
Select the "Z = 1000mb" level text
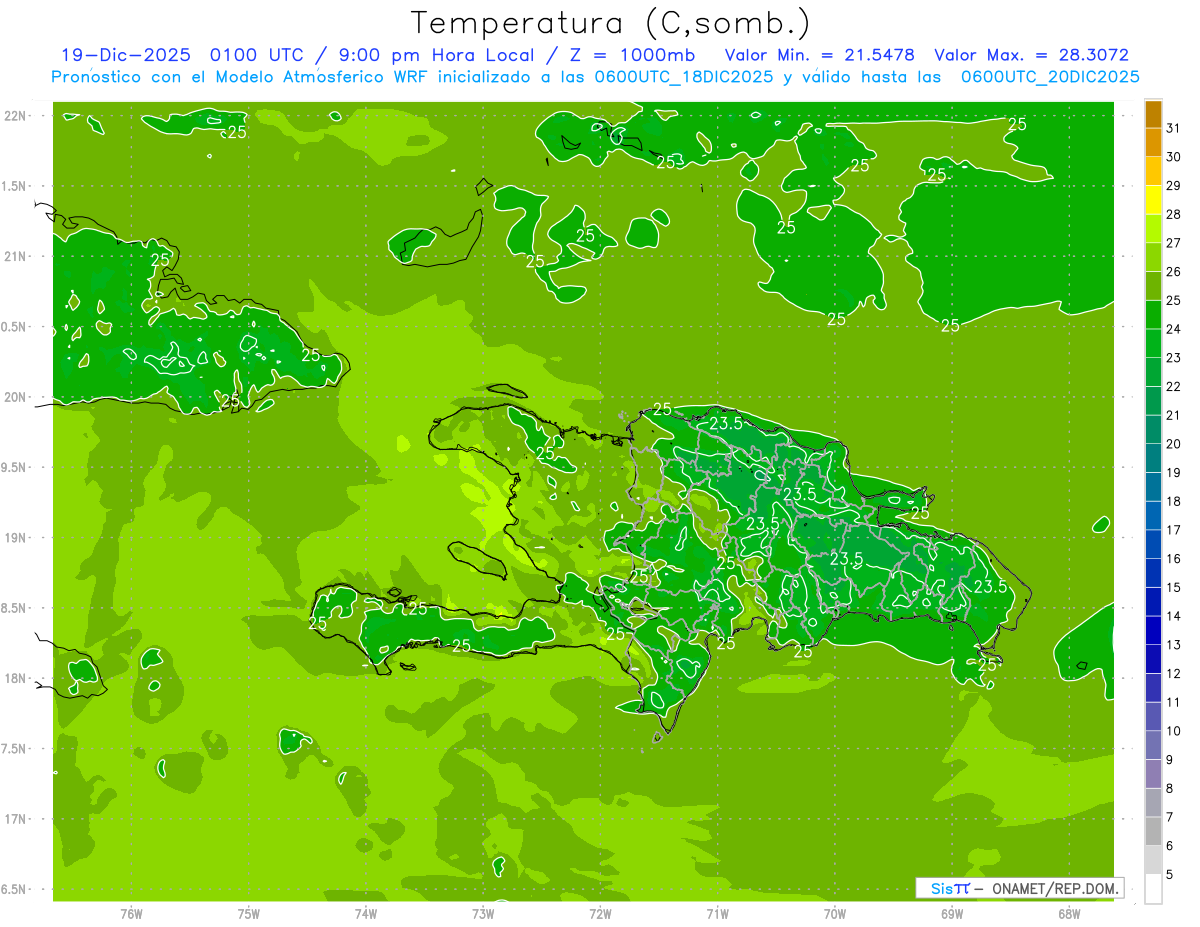(630, 55)
